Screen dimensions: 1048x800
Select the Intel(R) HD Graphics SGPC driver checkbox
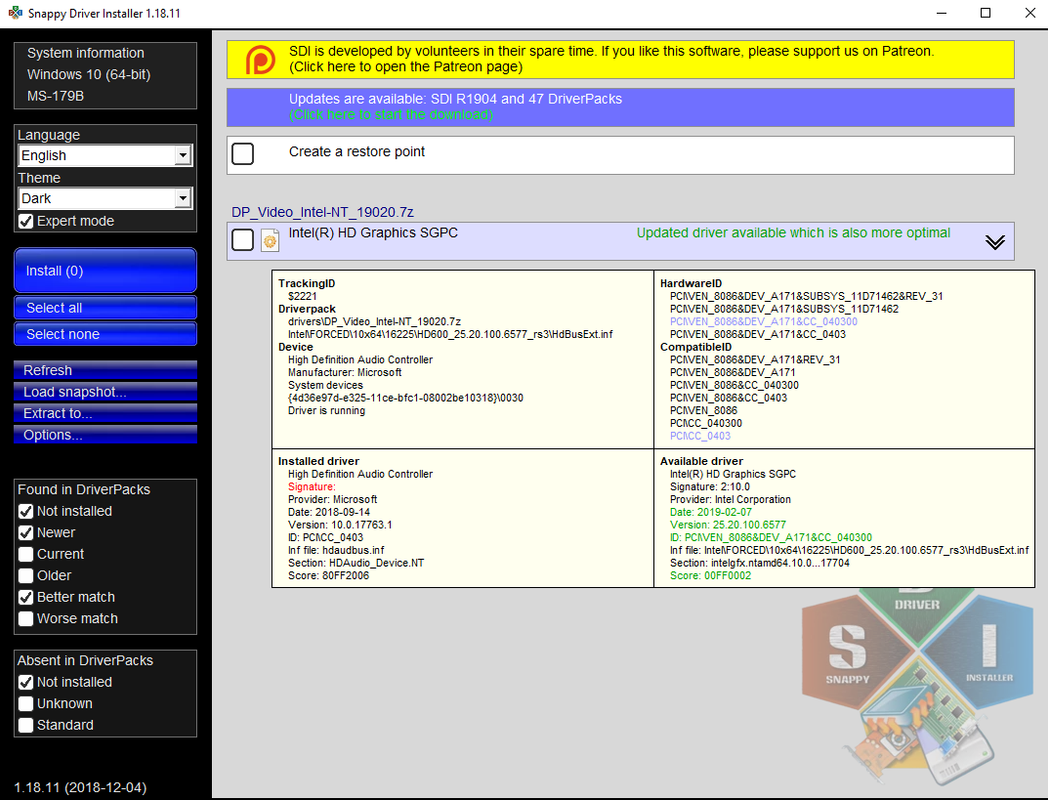243,239
